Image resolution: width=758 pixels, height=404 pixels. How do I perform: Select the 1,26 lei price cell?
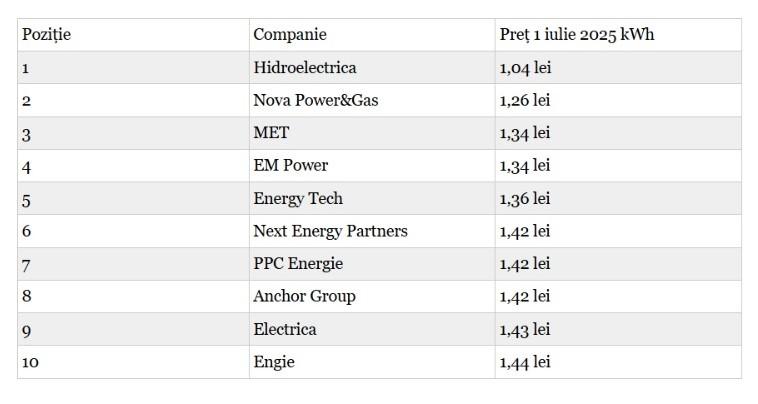coord(525,100)
